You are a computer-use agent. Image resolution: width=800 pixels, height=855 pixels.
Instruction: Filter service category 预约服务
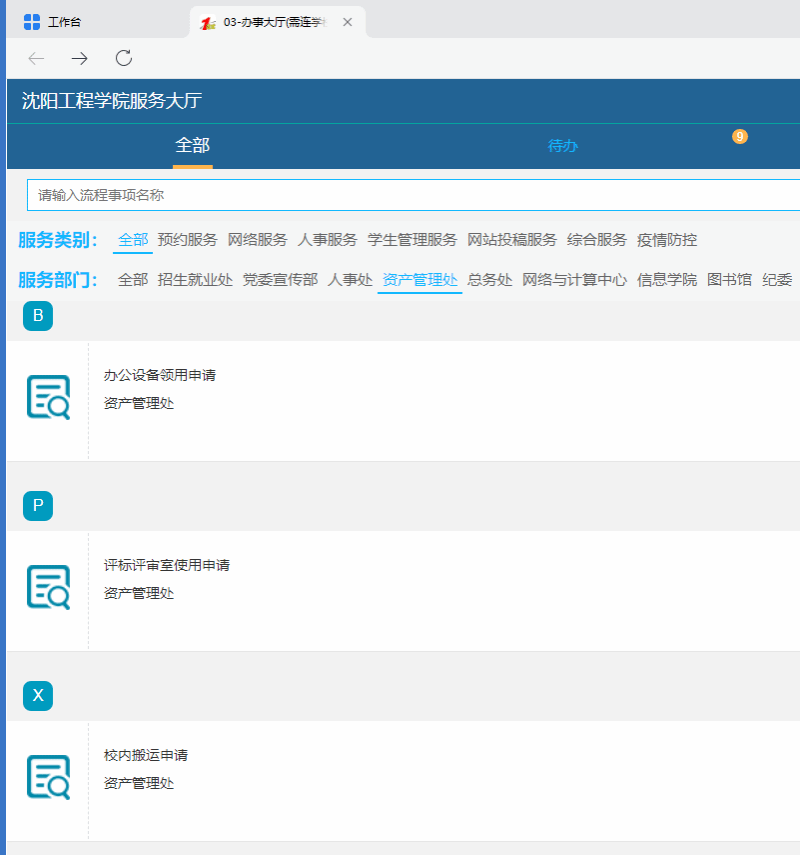click(x=188, y=240)
